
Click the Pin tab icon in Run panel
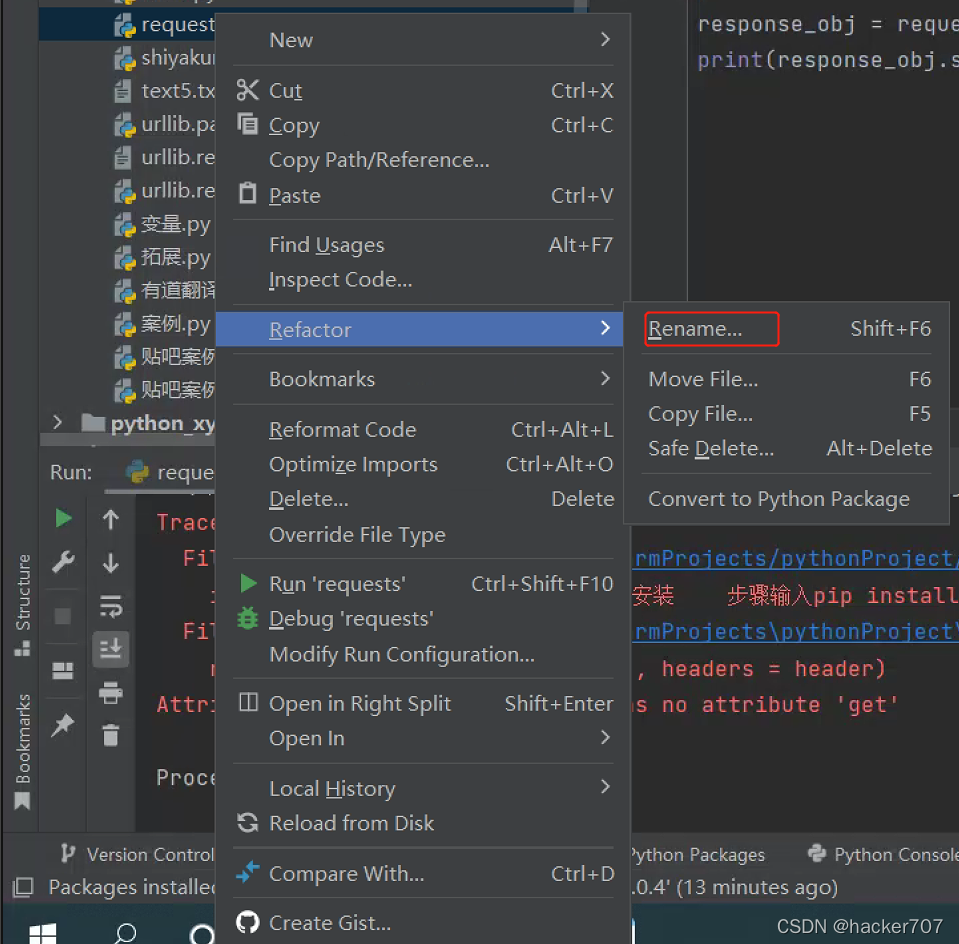tap(62, 726)
